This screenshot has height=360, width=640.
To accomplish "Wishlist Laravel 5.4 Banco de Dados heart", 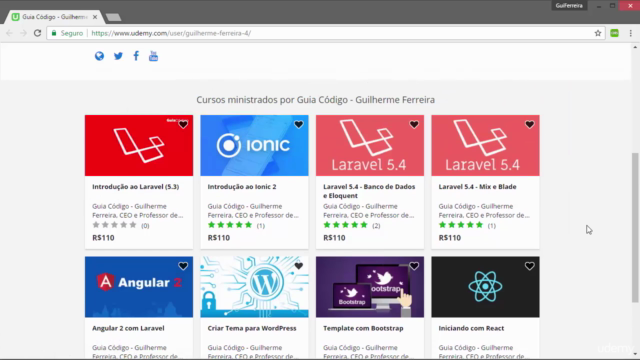I will tap(414, 124).
